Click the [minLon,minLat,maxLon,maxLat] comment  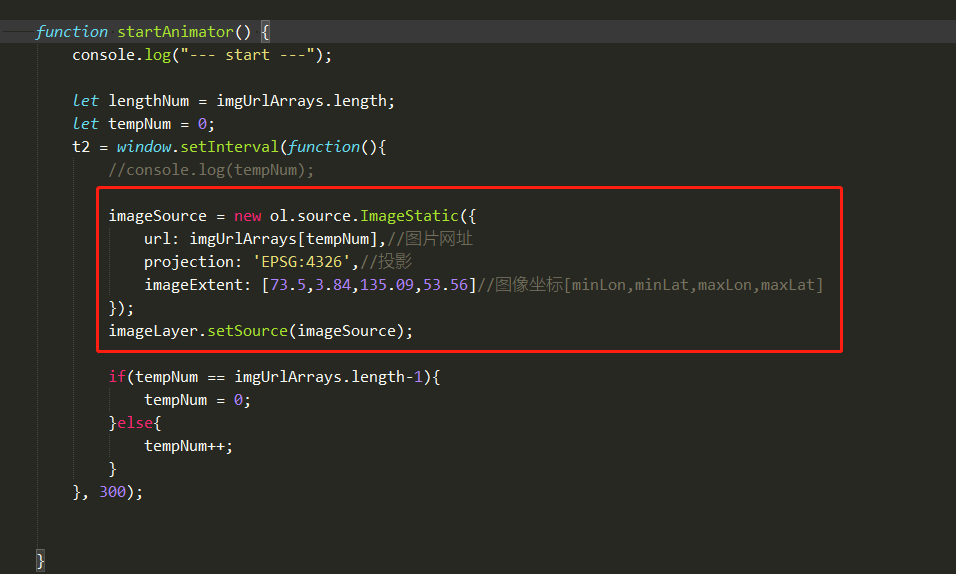pos(693,285)
